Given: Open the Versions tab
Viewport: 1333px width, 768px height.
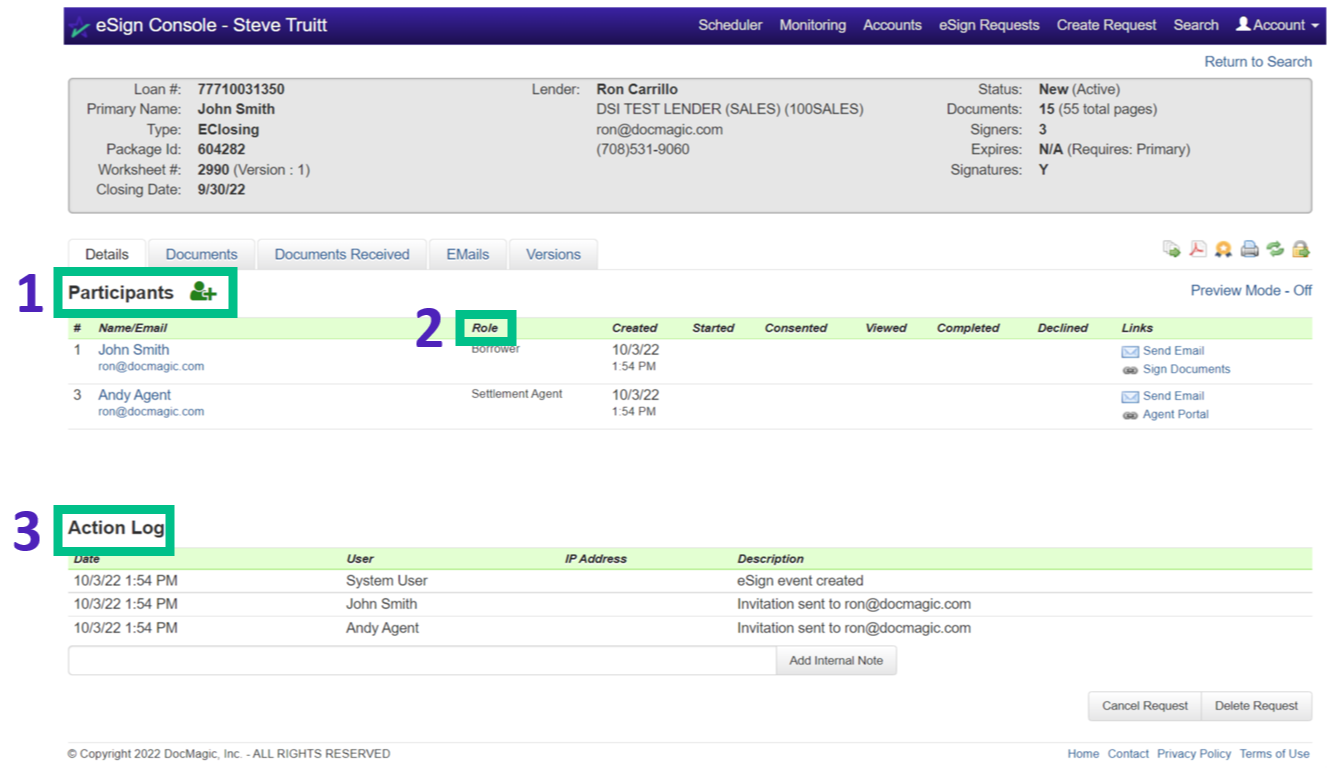Looking at the screenshot, I should pos(553,254).
